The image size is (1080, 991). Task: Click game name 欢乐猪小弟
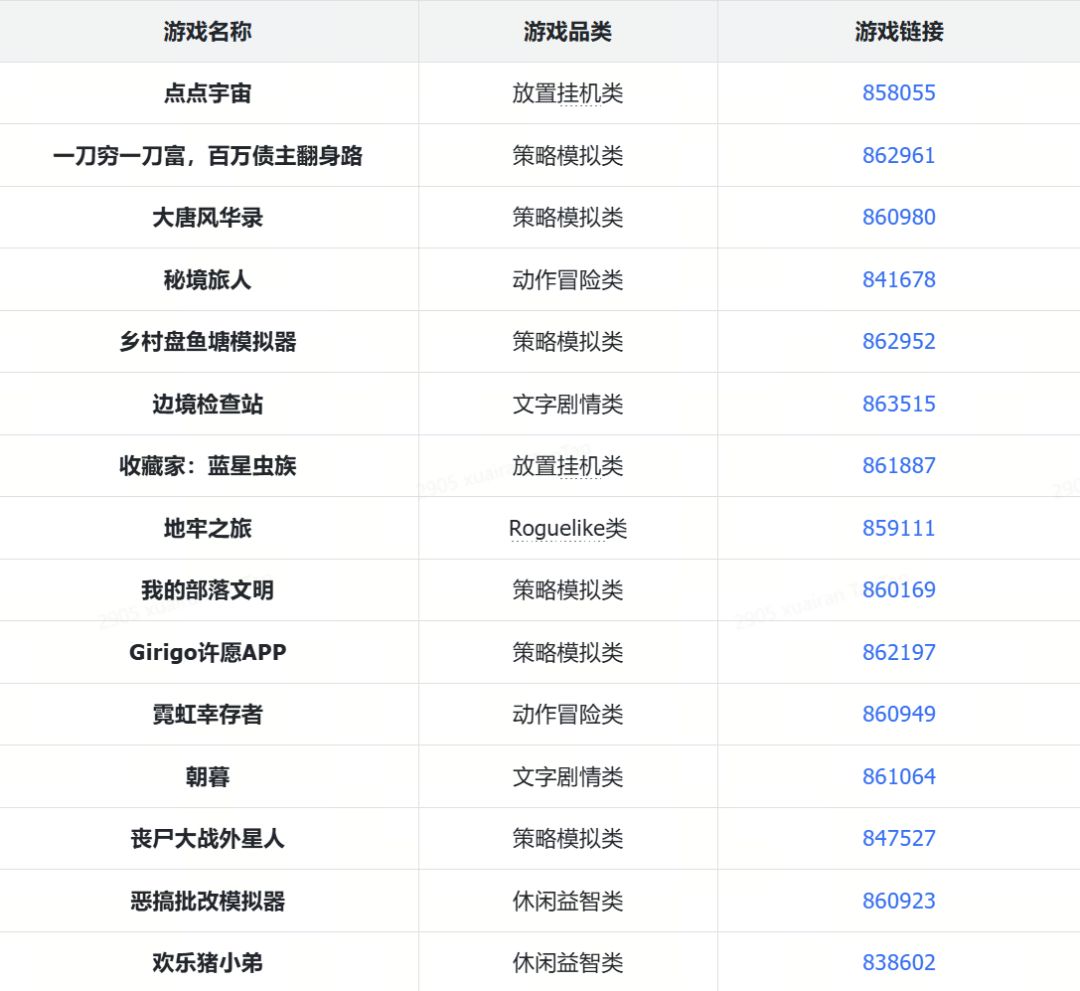pyautogui.click(x=208, y=963)
